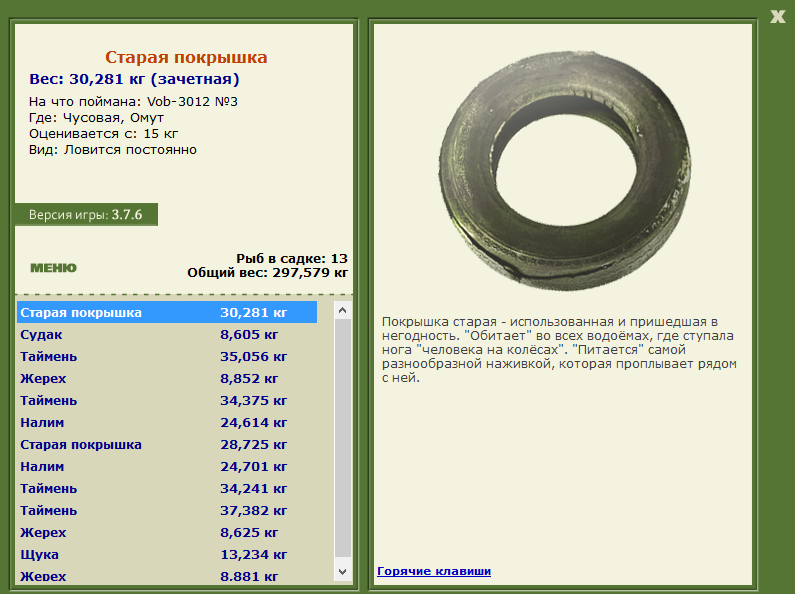Viewport: 795px width, 594px height.
Task: Select the Налим 24,701 кг entry
Action: click(167, 467)
